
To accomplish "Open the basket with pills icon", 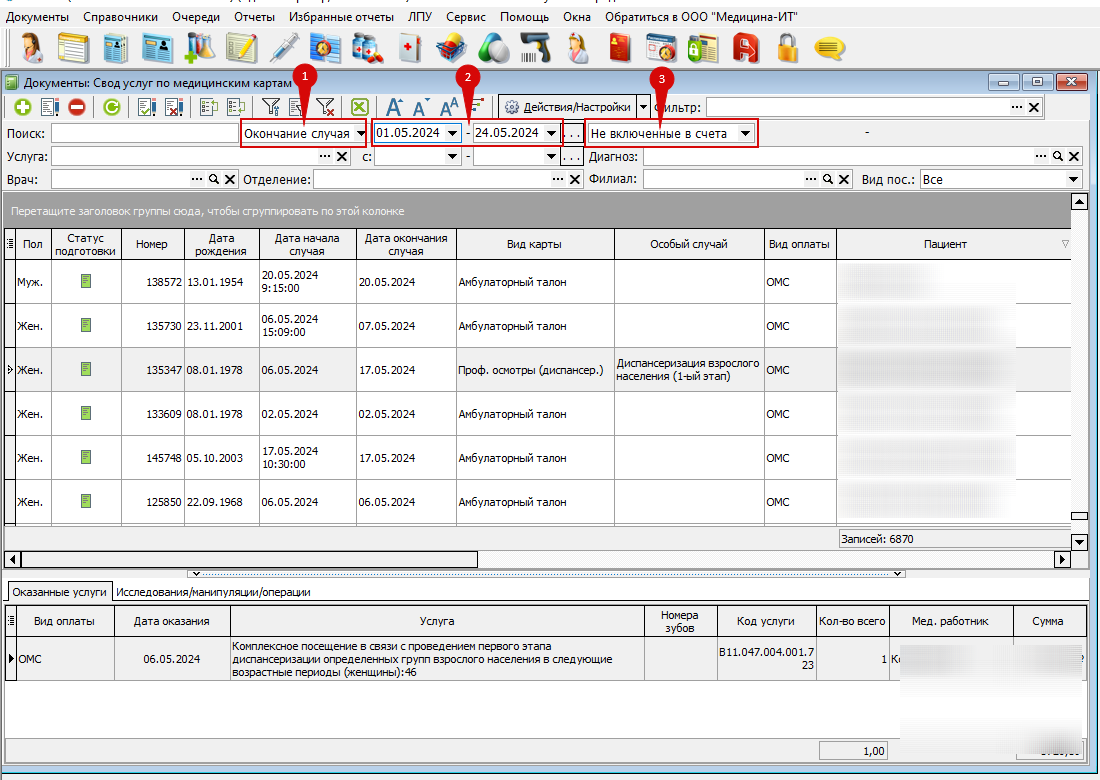I will point(451,49).
